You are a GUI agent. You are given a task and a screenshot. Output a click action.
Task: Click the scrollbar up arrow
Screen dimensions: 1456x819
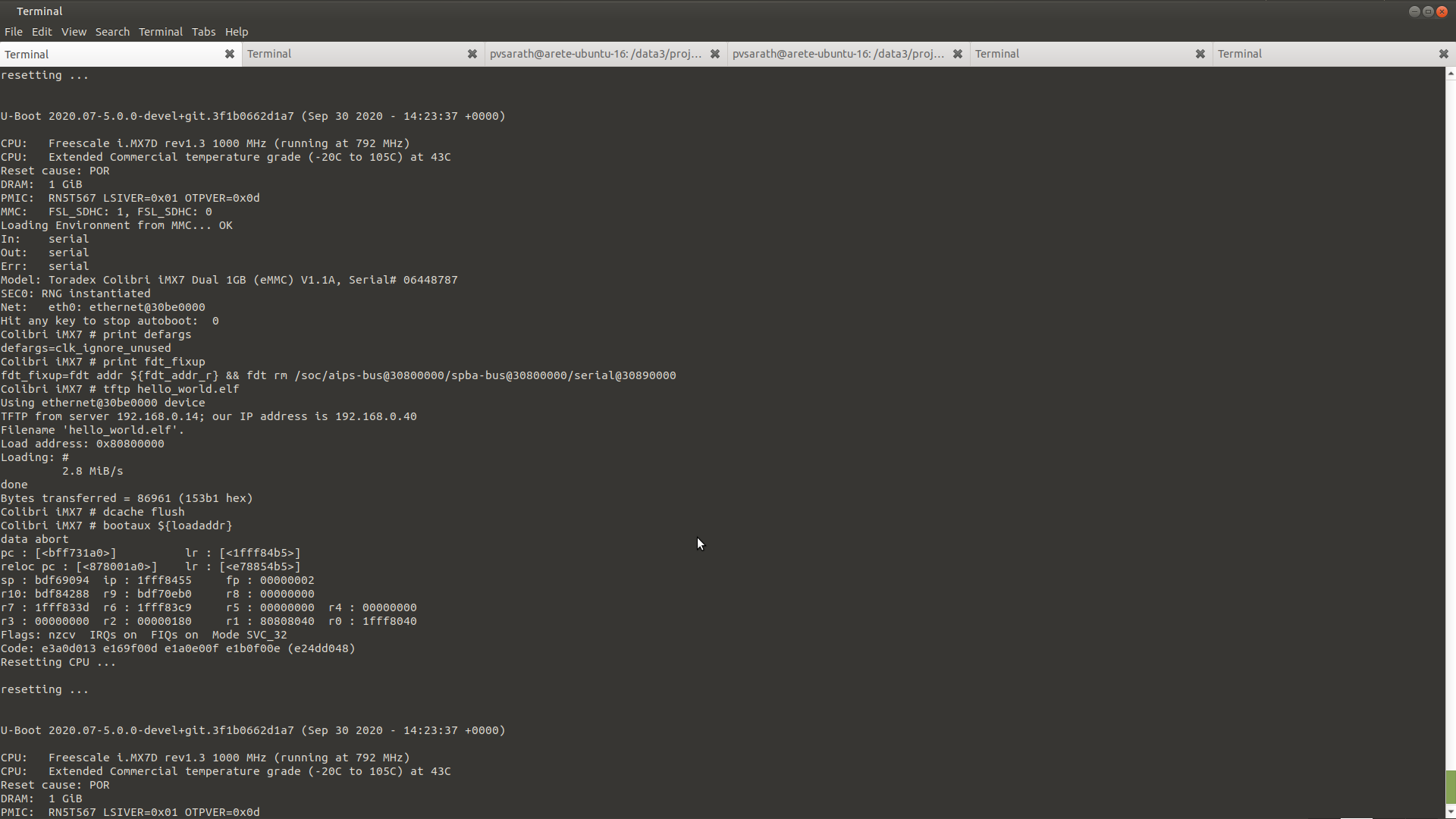tap(1451, 74)
